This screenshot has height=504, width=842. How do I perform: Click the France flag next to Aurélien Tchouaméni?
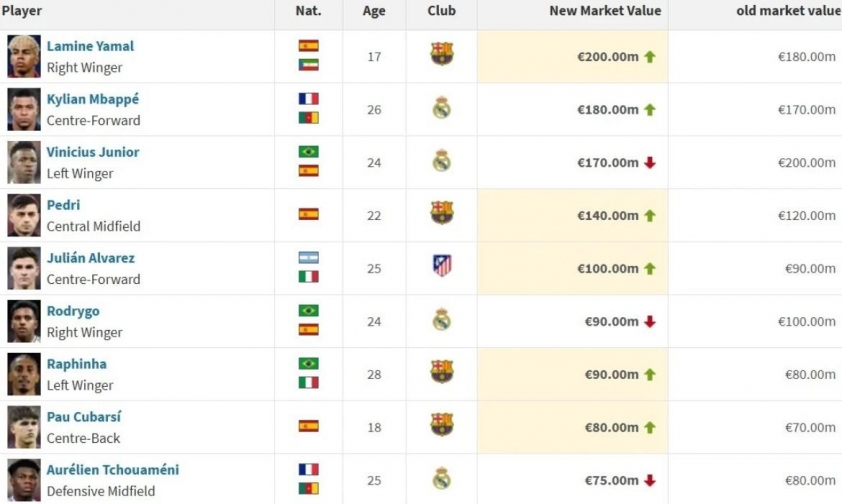point(309,470)
